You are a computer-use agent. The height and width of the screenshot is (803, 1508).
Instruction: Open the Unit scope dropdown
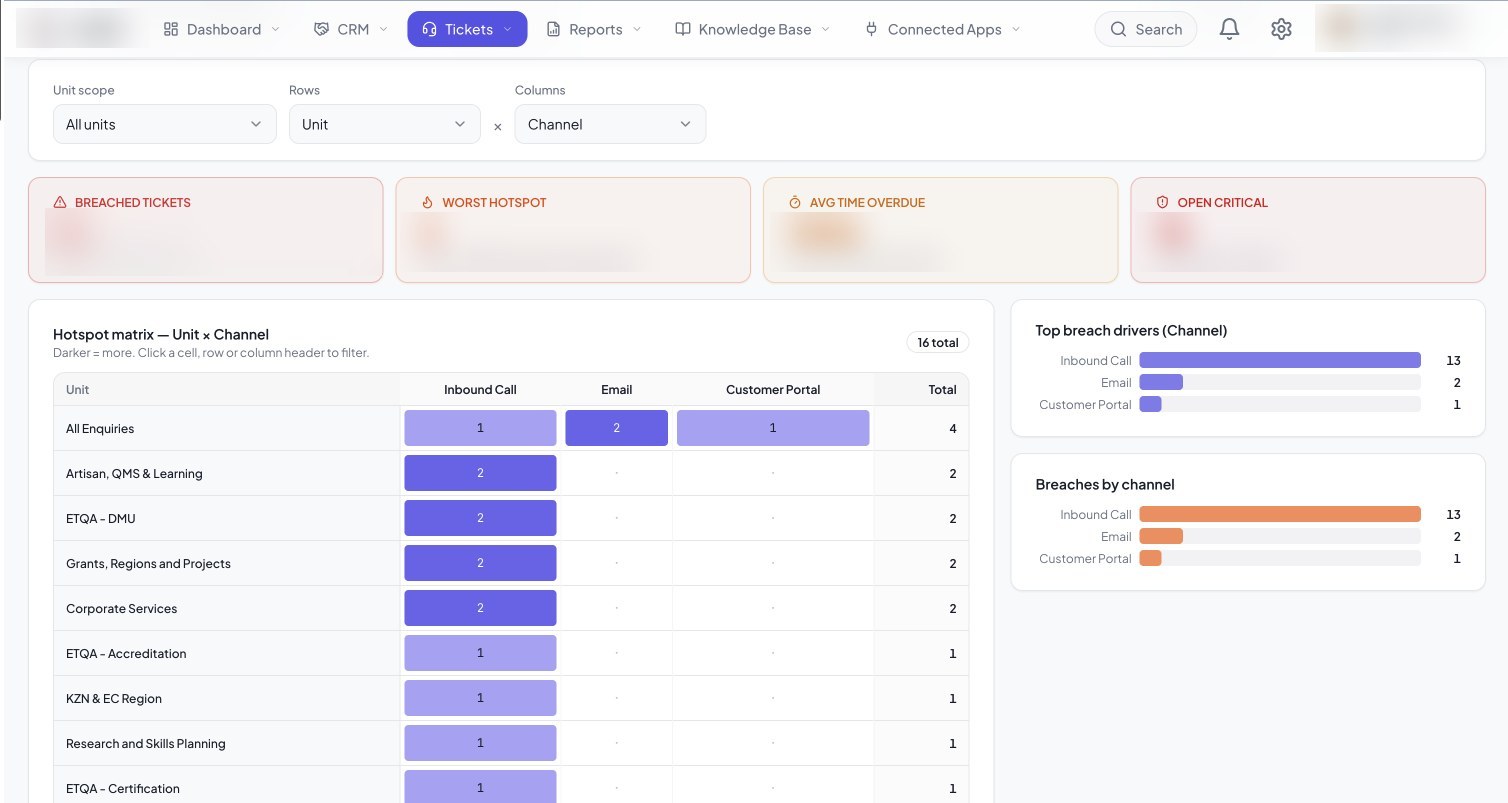pyautogui.click(x=165, y=124)
